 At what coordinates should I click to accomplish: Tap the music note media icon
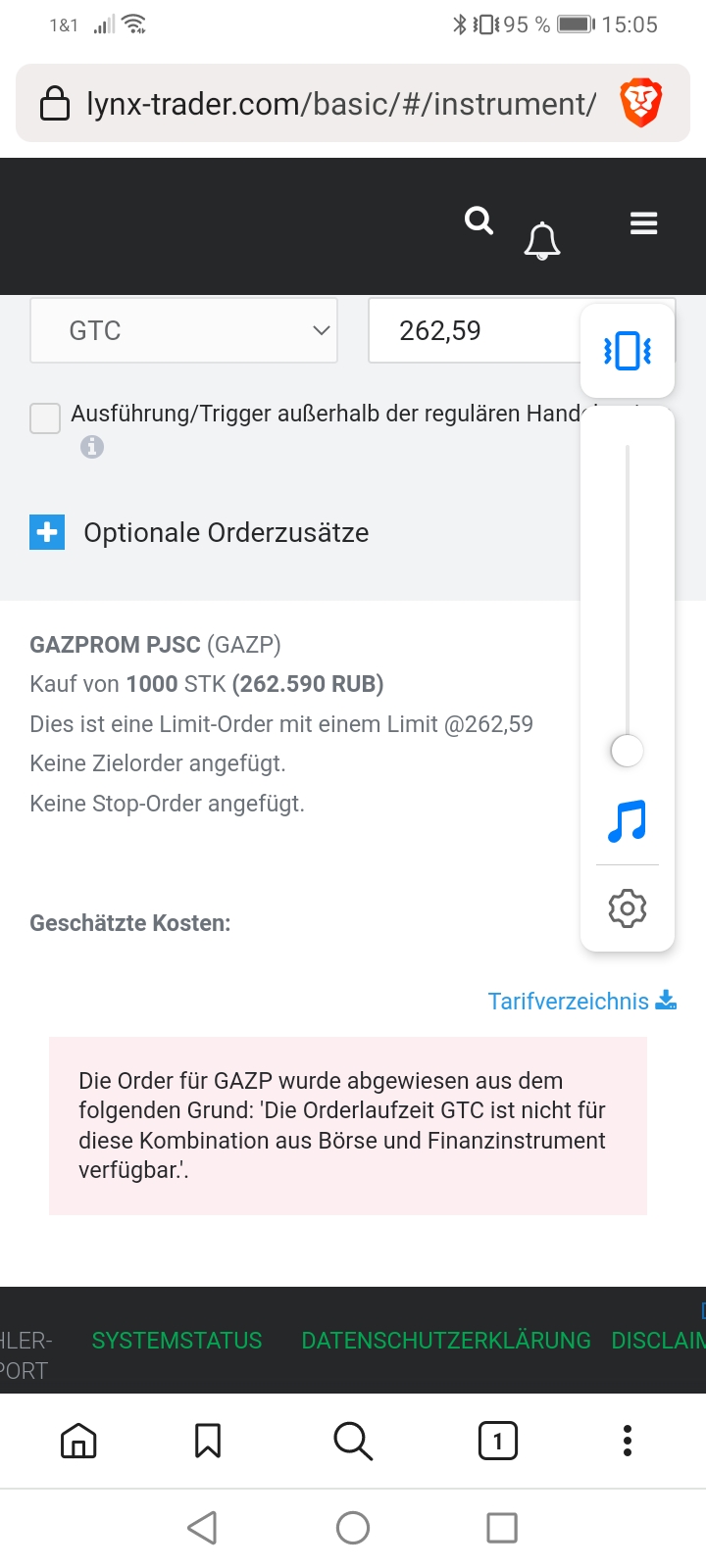point(628,821)
